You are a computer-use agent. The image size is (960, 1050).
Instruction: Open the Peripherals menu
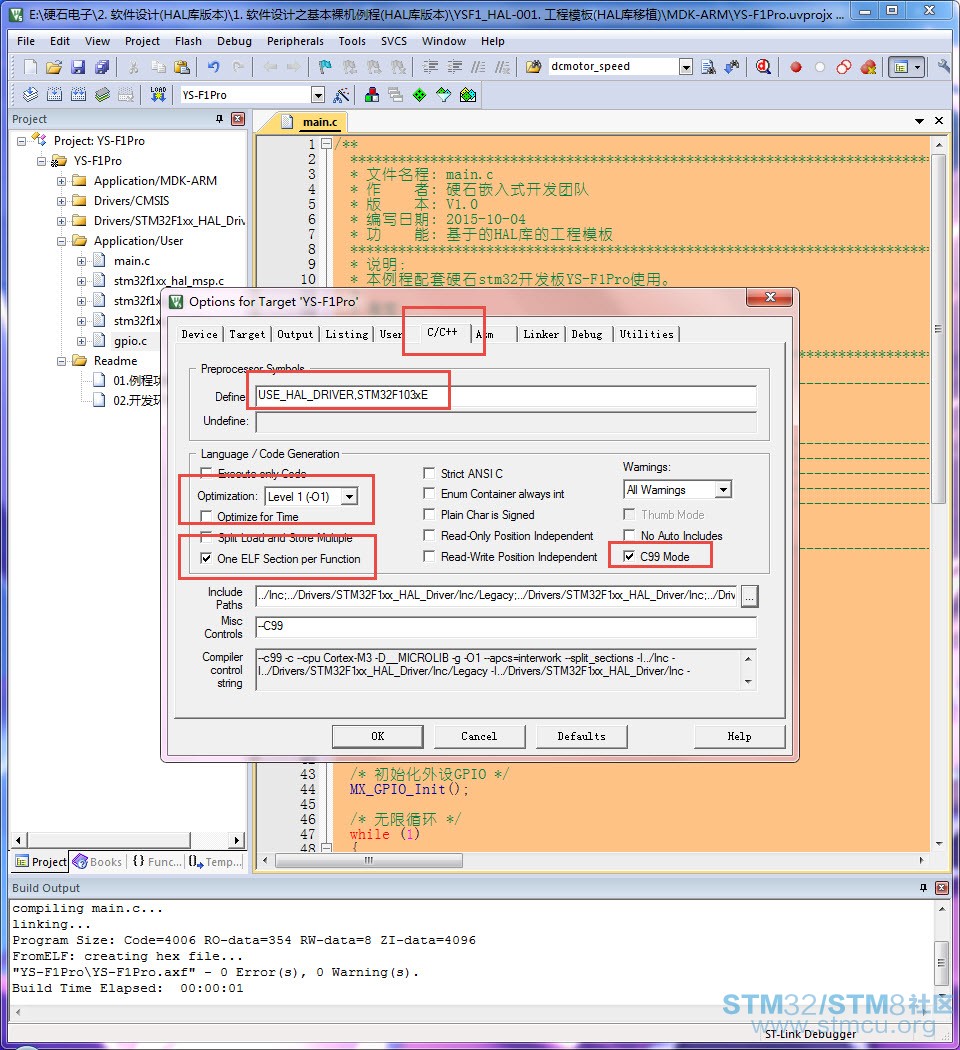tap(295, 41)
